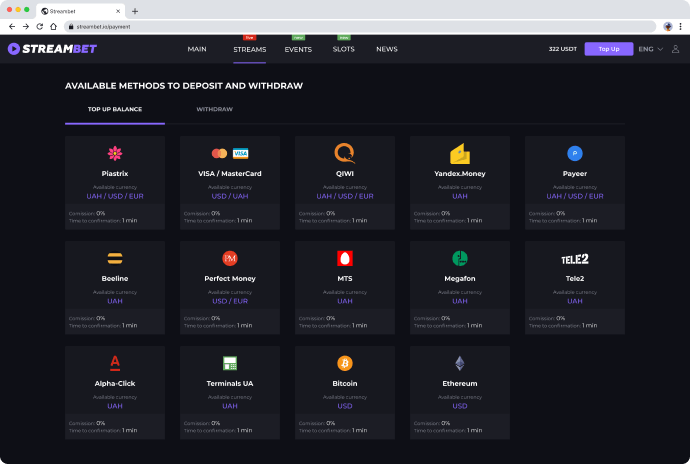This screenshot has height=464, width=690.
Task: Select the Terminals UA method name
Action: pos(230,383)
